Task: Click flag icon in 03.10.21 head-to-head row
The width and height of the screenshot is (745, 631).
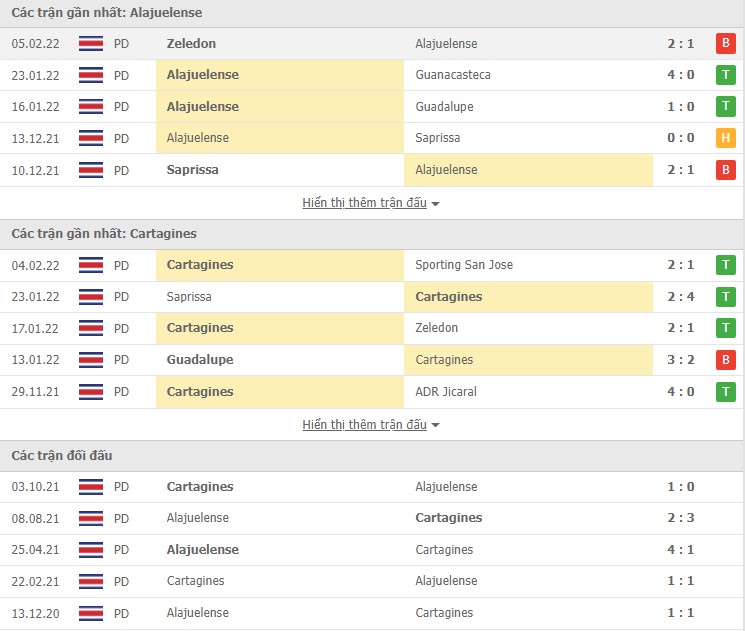Action: point(91,487)
